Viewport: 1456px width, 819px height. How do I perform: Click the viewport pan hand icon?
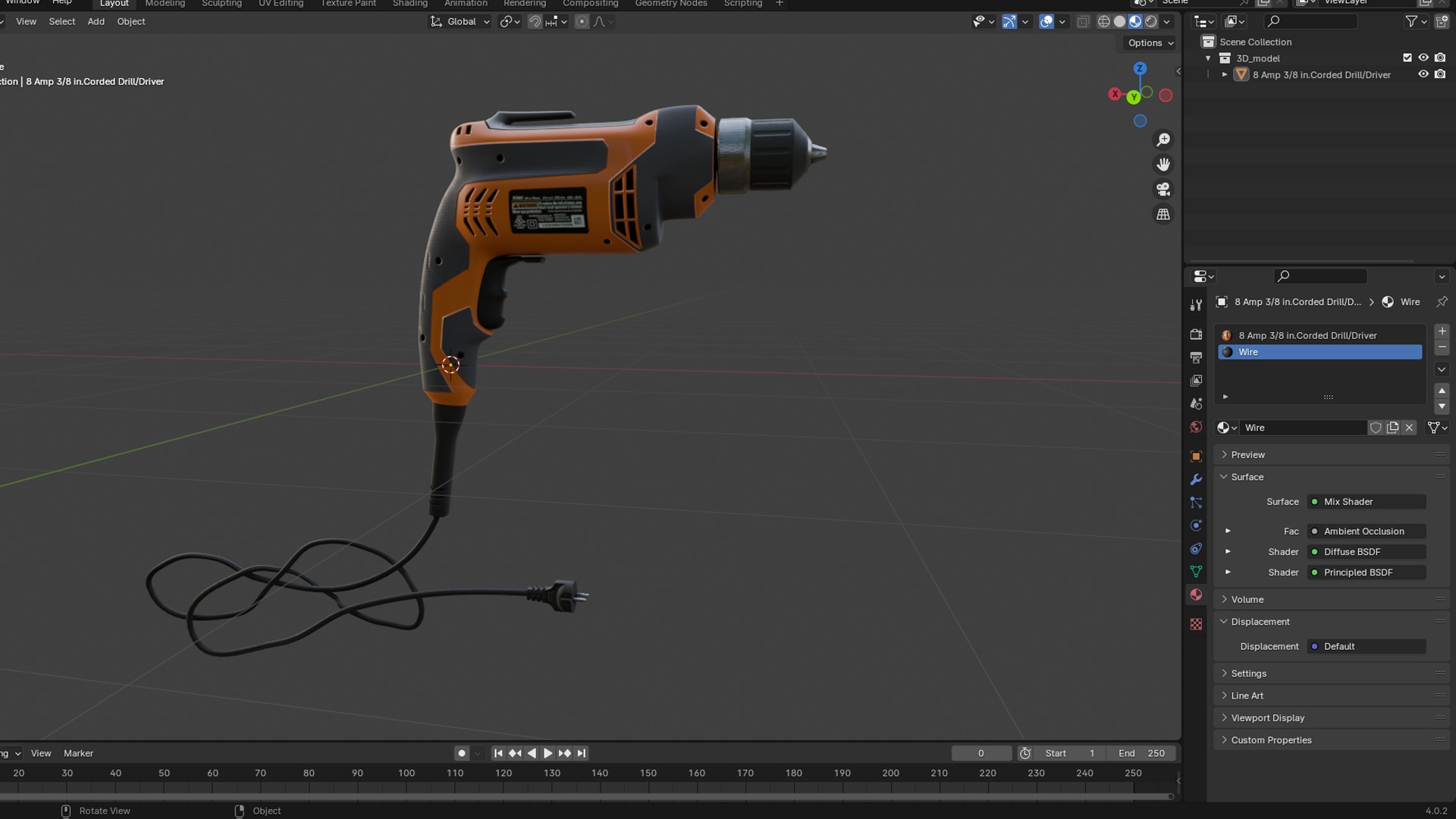pos(1163,165)
